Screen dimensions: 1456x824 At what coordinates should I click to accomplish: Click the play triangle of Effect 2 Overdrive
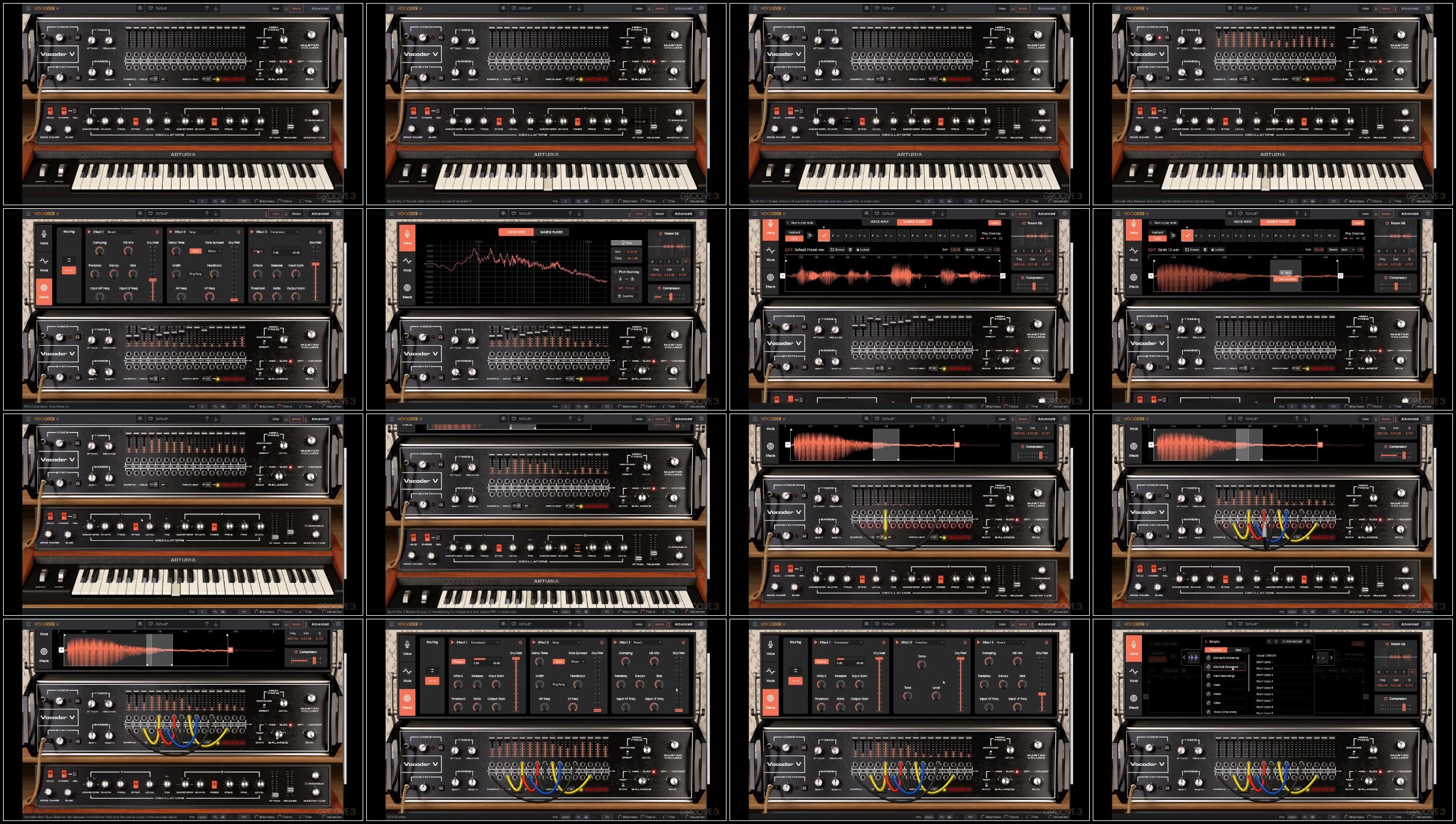[897, 642]
